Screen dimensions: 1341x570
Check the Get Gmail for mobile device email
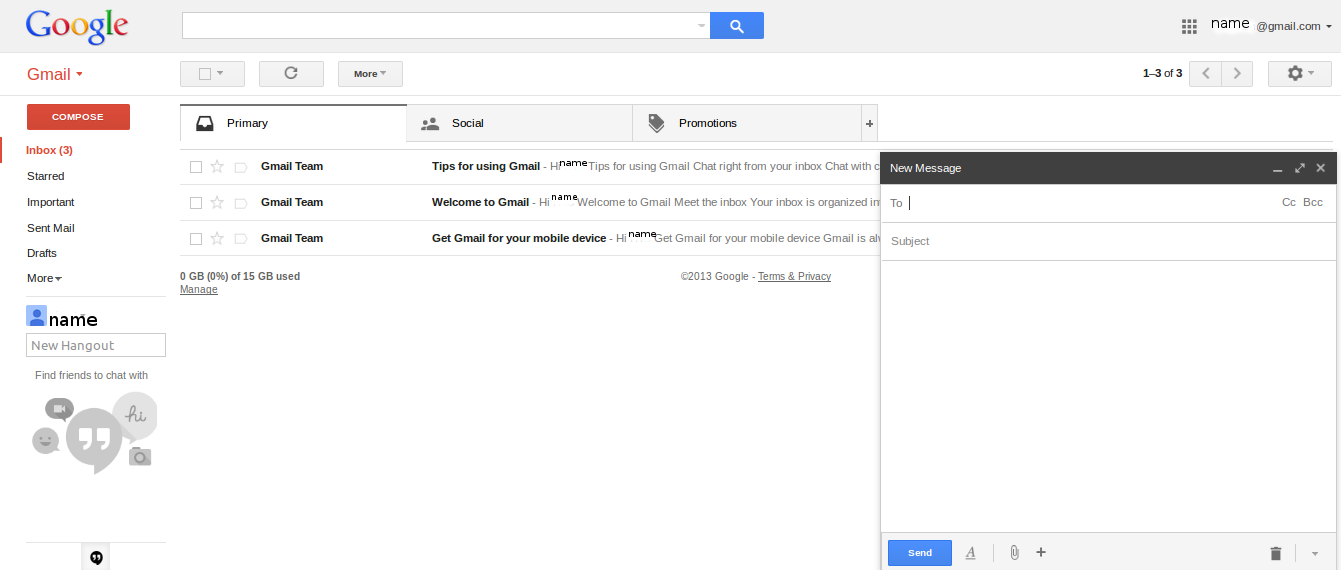pos(196,239)
